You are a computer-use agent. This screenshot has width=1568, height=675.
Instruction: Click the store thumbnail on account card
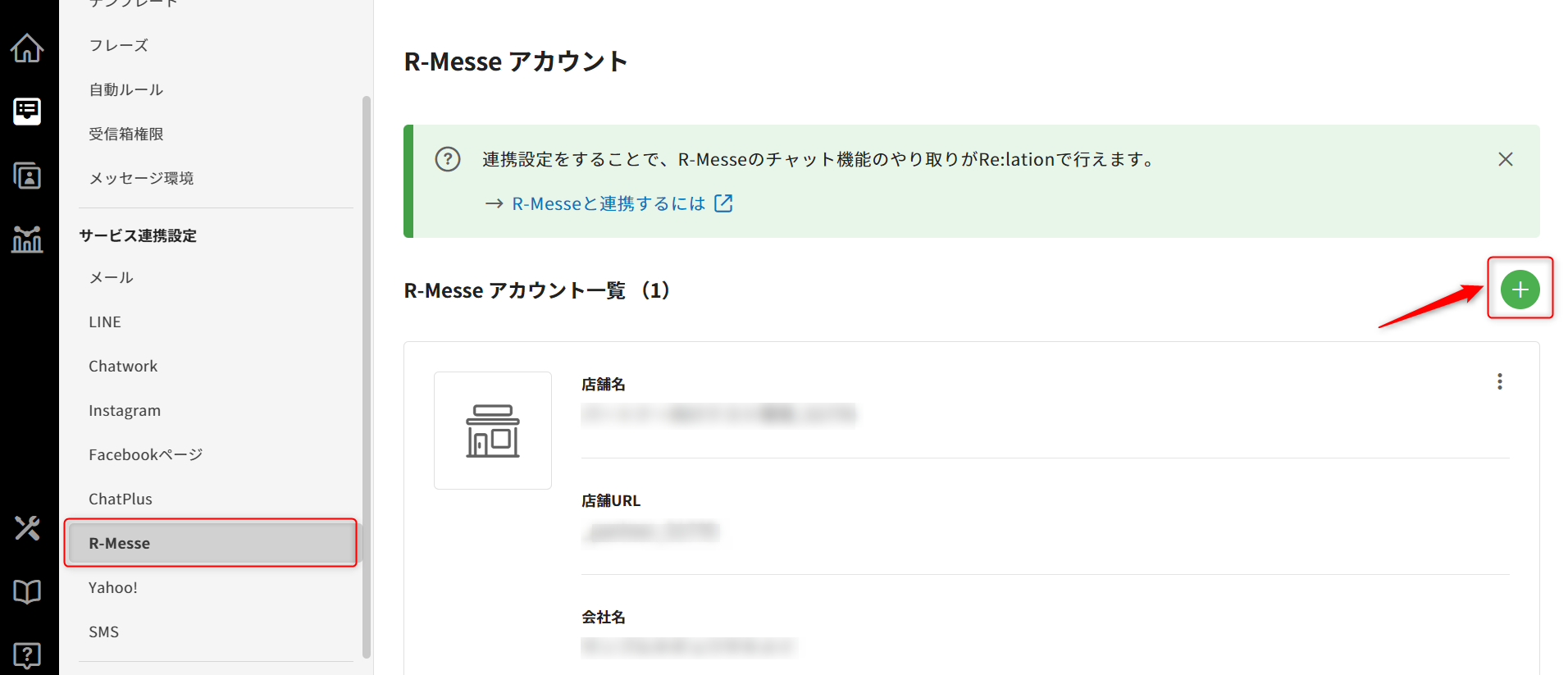tap(492, 431)
